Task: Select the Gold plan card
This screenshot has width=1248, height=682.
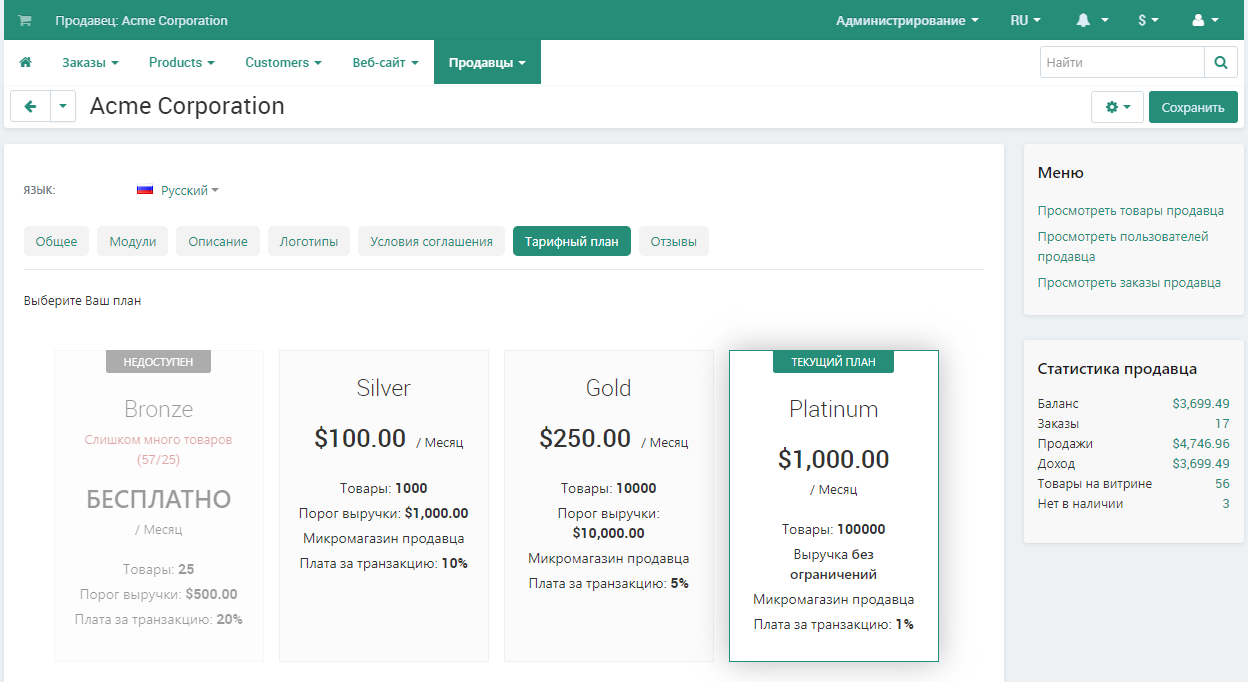Action: coord(608,505)
